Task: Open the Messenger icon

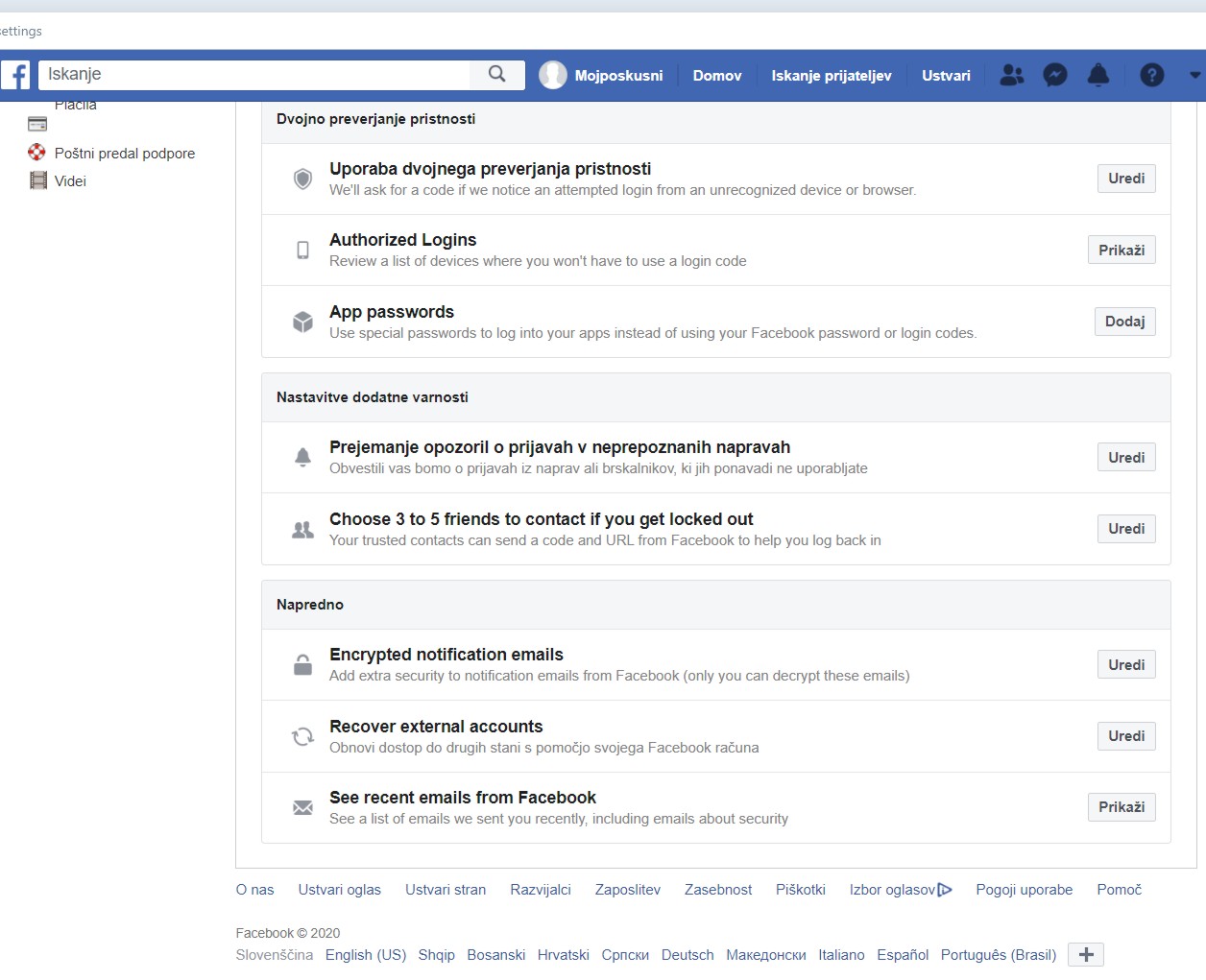Action: [x=1054, y=75]
